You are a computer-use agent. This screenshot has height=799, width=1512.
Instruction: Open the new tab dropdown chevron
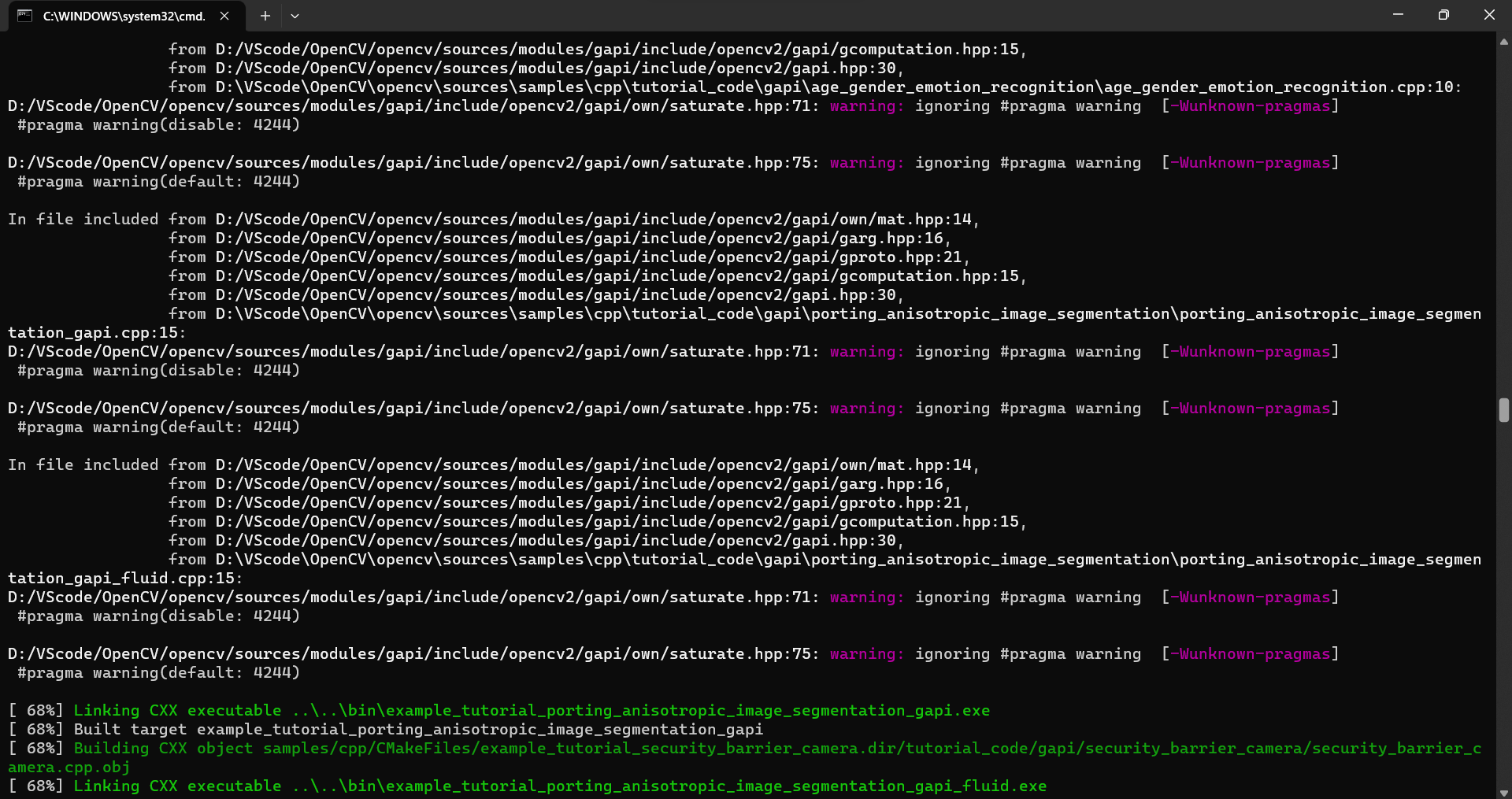(x=295, y=16)
